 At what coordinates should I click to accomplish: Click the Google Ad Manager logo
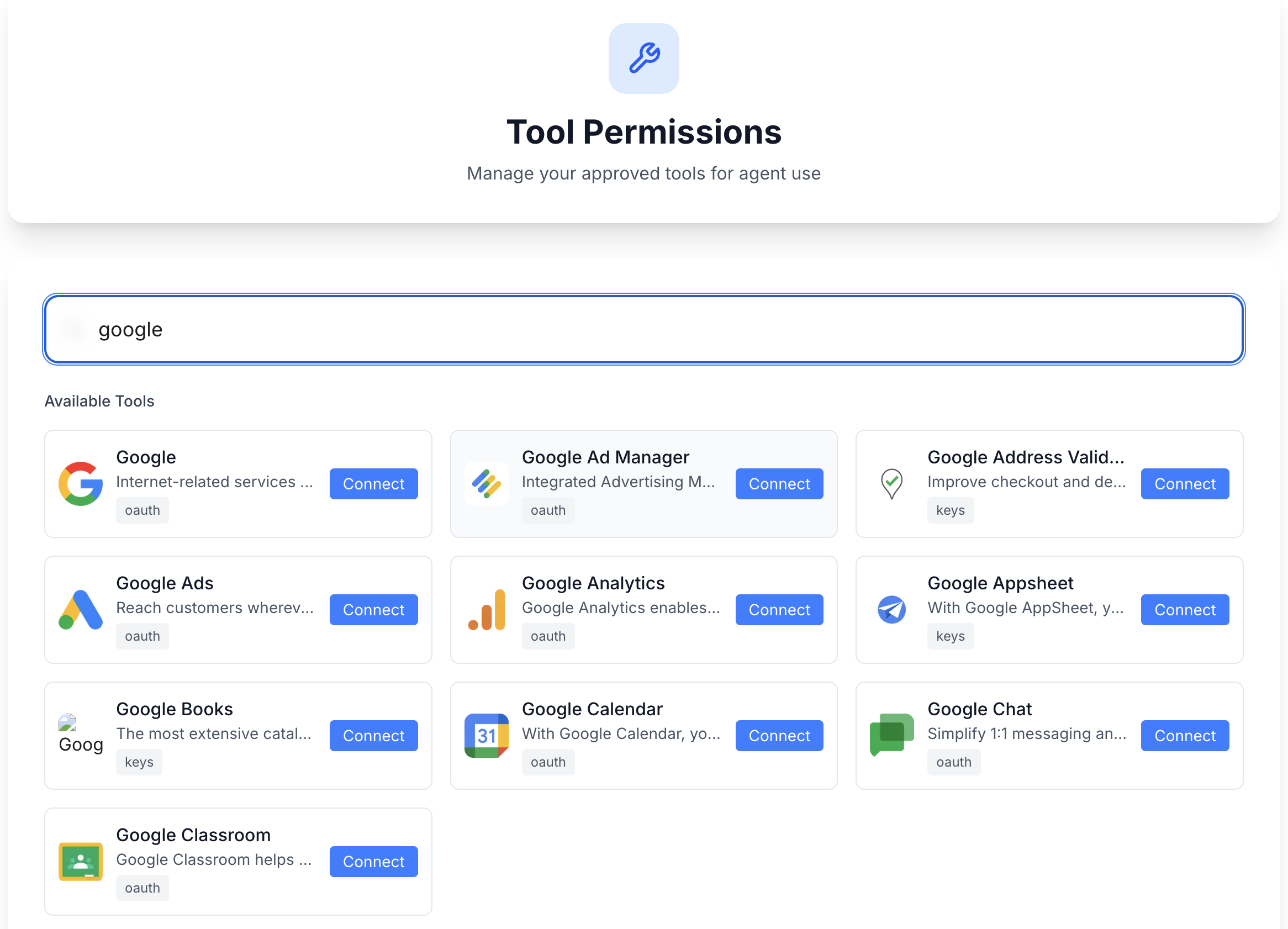point(486,484)
